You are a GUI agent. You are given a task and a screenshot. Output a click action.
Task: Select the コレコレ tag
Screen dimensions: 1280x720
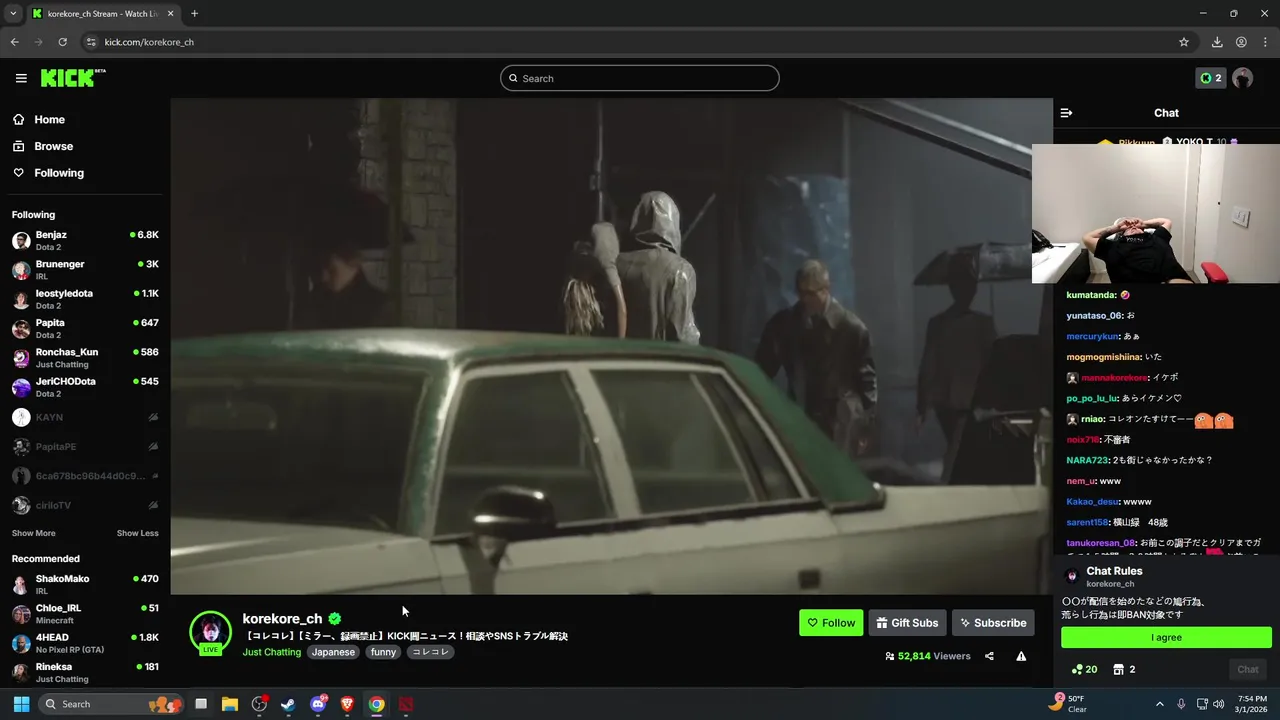(430, 652)
